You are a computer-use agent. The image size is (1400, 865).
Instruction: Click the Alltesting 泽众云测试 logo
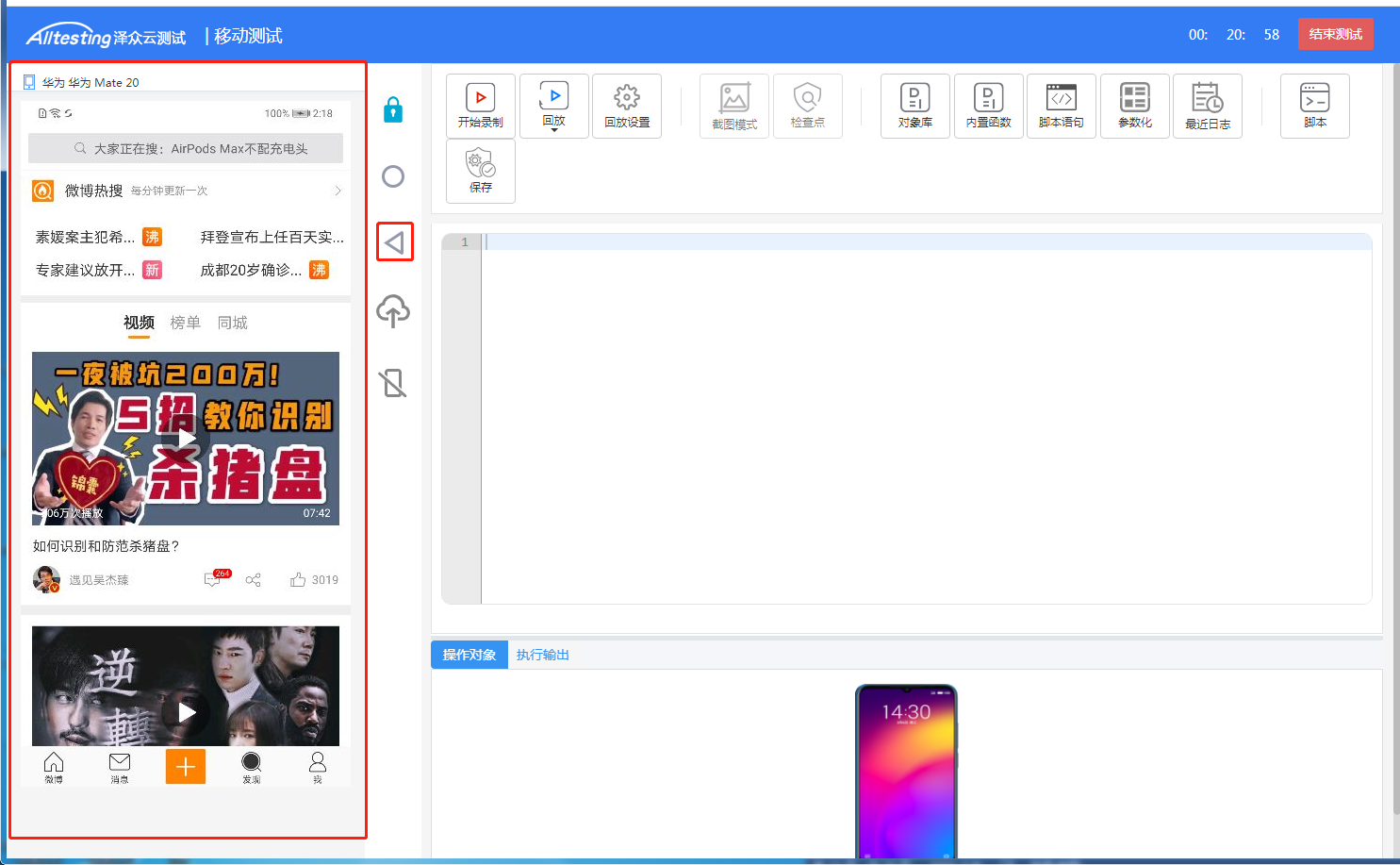point(107,36)
